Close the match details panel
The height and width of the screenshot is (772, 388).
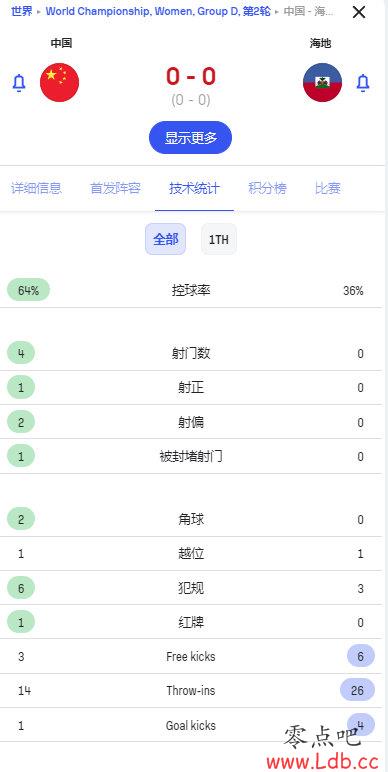pyautogui.click(x=359, y=12)
